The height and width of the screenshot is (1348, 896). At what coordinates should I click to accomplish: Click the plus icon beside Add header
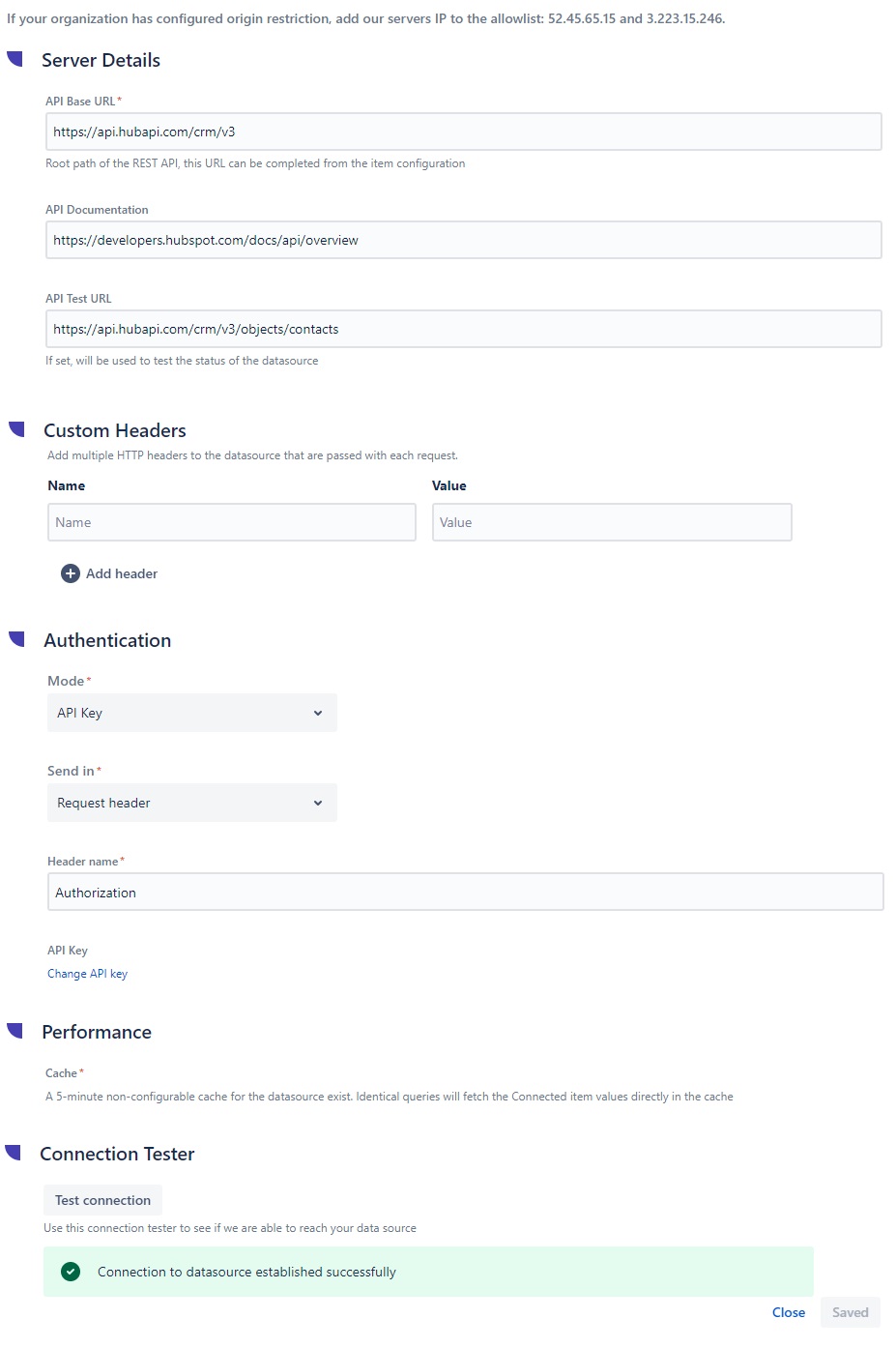pos(71,573)
